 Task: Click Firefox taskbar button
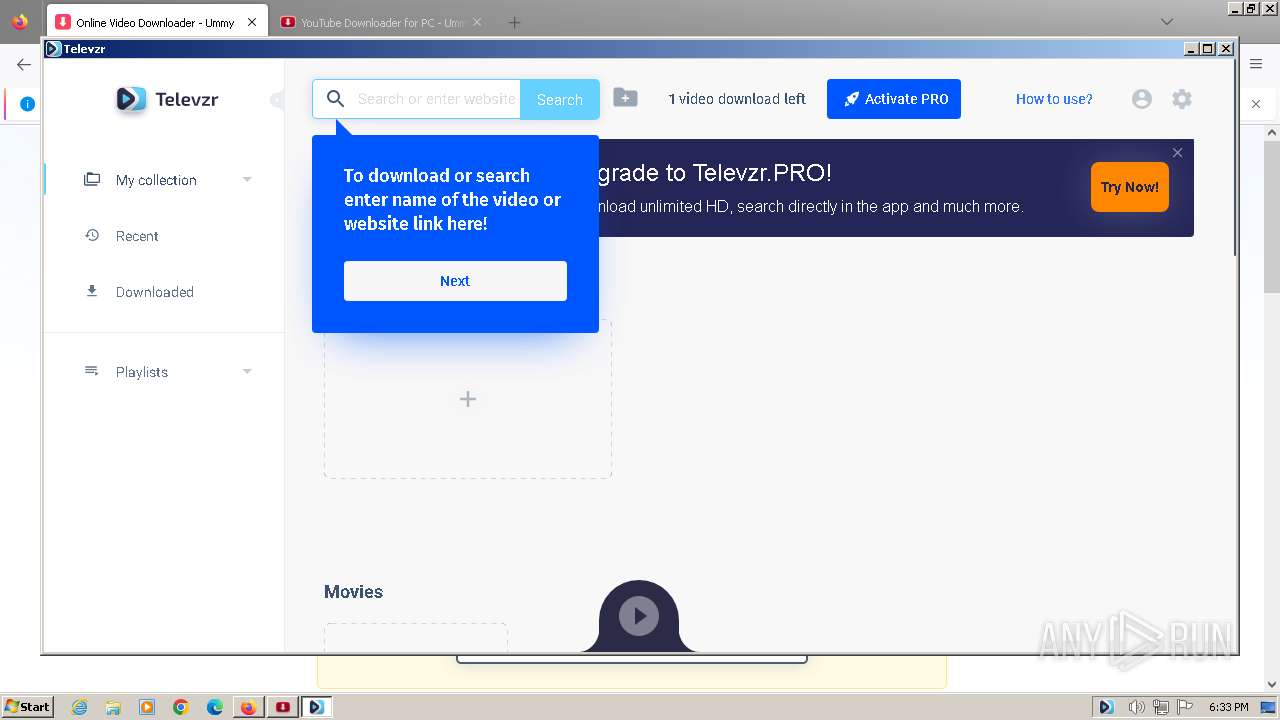pyautogui.click(x=248, y=707)
